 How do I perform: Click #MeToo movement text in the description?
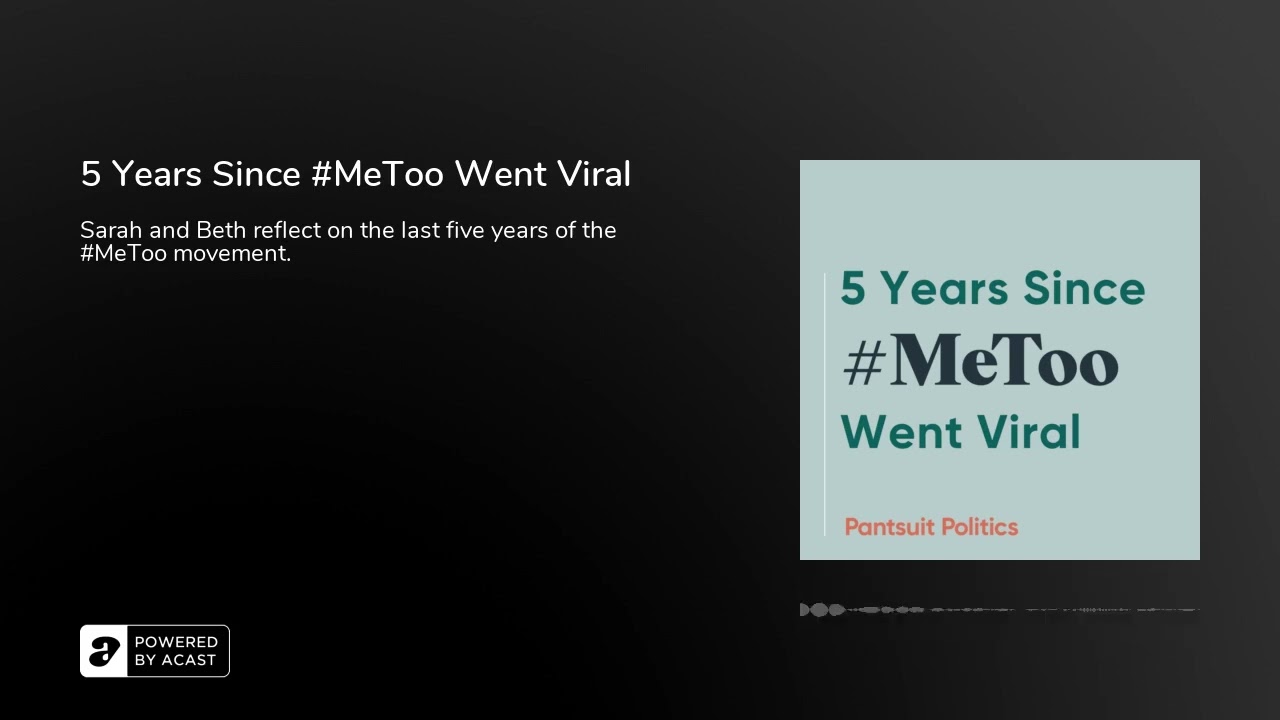pos(185,253)
